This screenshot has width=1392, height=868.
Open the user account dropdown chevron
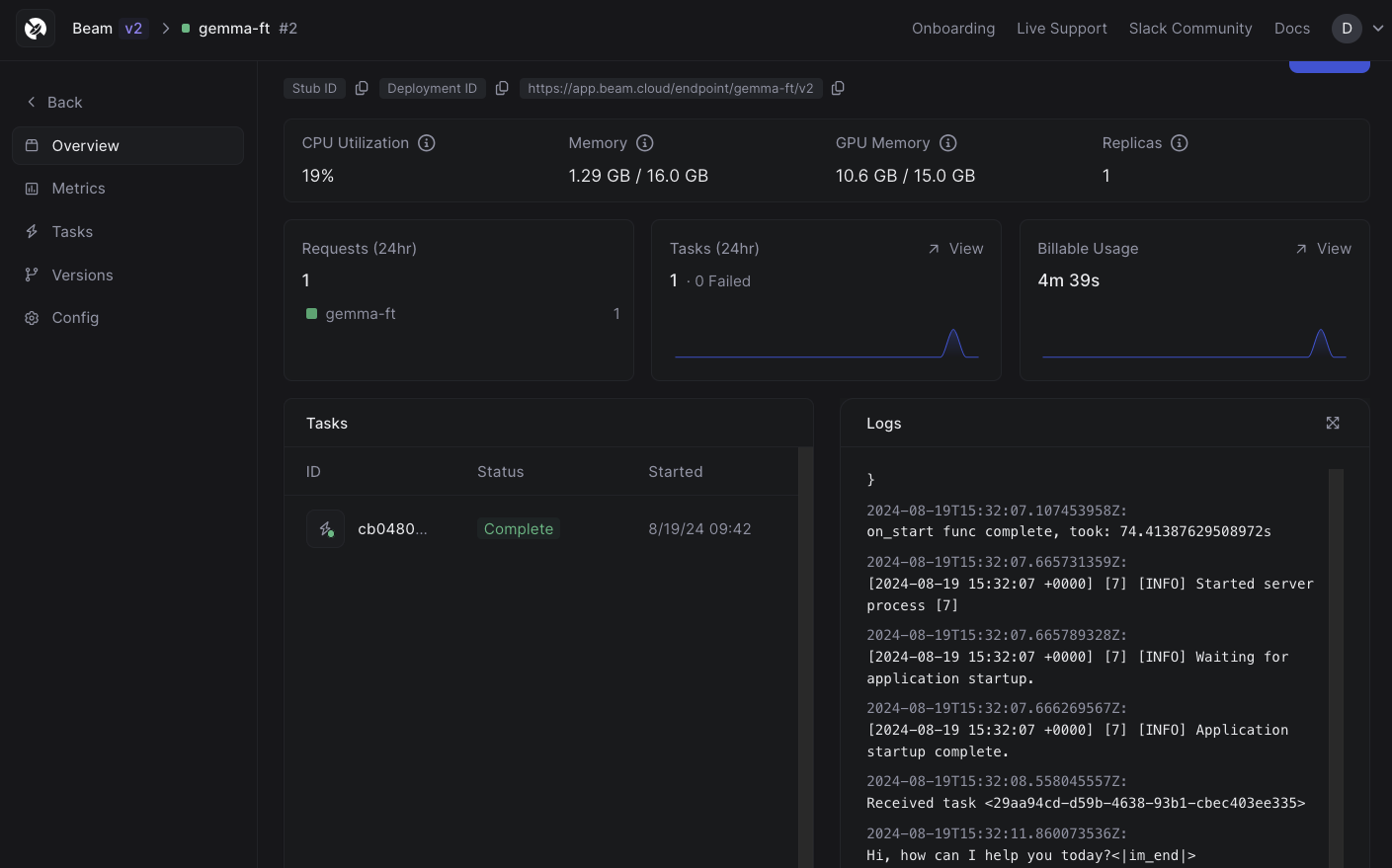tap(1378, 29)
